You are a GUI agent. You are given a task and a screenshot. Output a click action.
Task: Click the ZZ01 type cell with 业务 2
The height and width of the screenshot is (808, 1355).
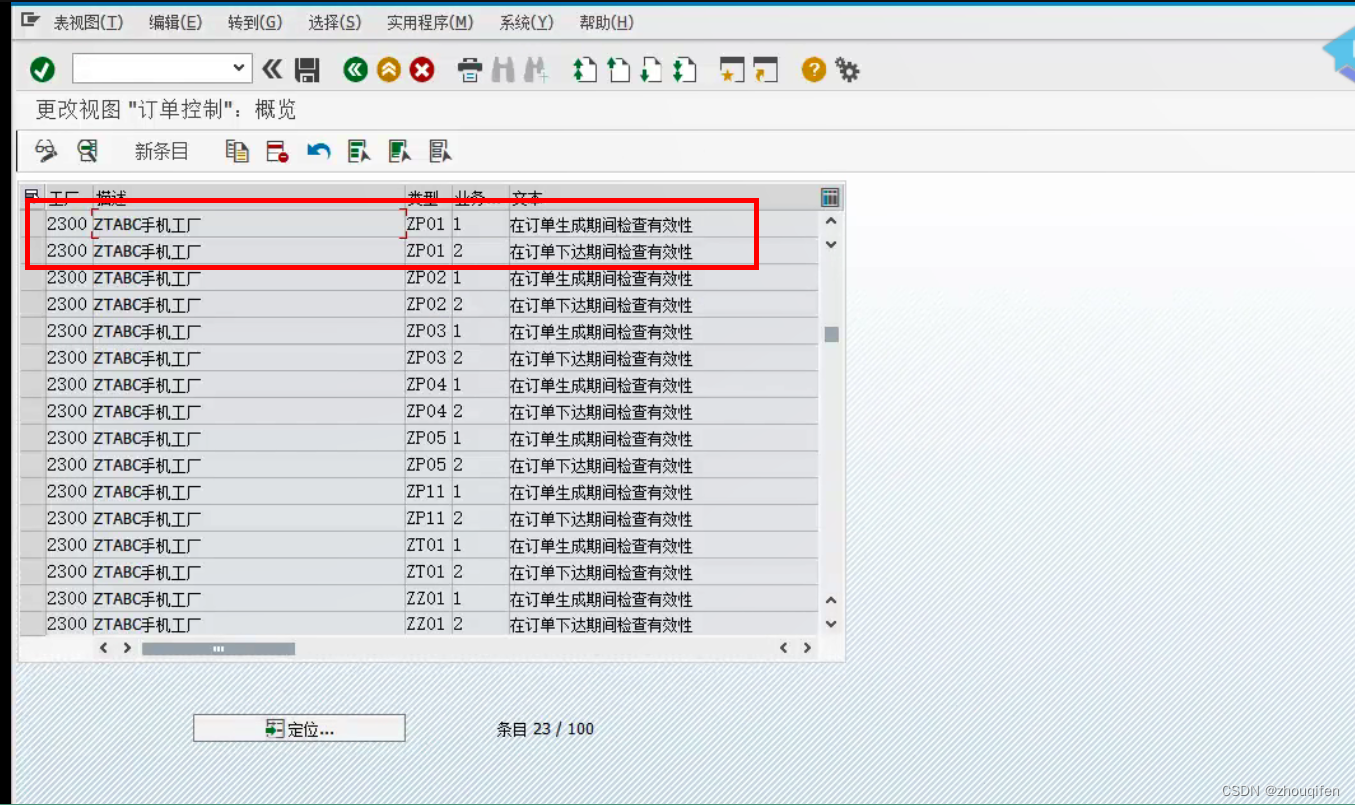point(427,624)
